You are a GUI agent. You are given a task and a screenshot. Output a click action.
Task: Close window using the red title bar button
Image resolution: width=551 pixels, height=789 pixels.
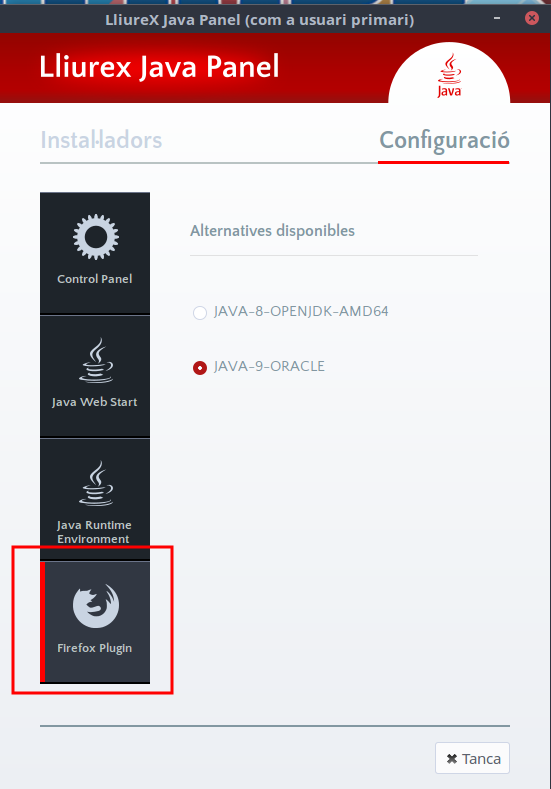click(x=531, y=19)
